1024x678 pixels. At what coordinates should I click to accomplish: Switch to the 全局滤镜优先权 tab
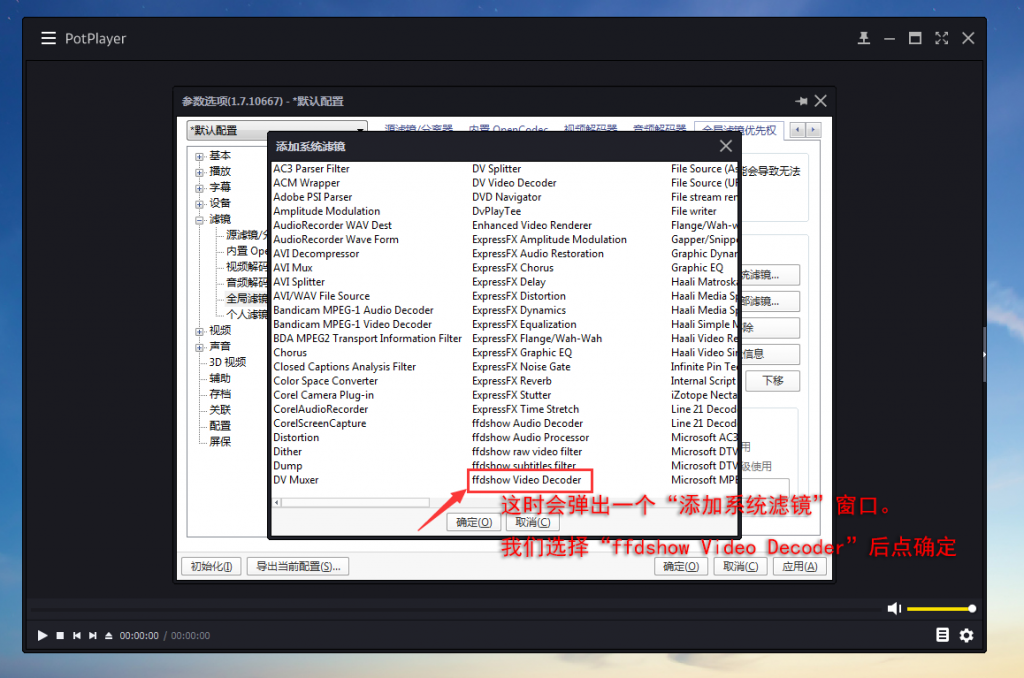pos(739,129)
